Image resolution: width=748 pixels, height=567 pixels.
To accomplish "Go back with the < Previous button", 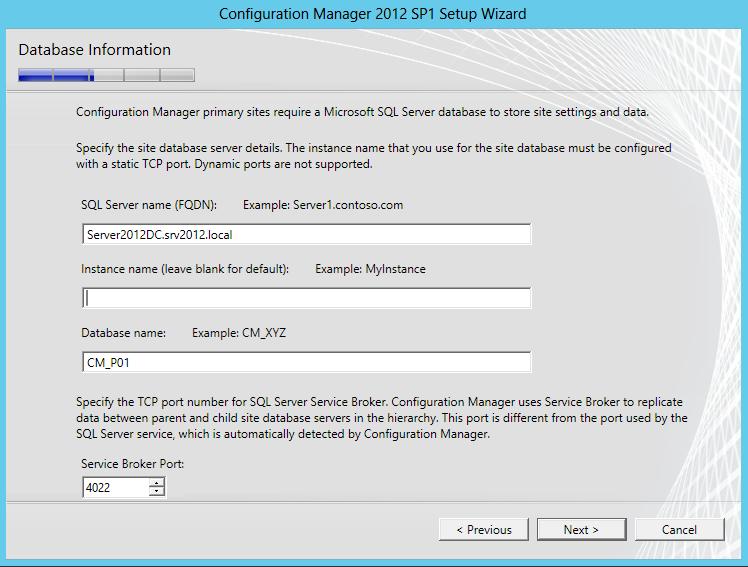I will coord(484,529).
